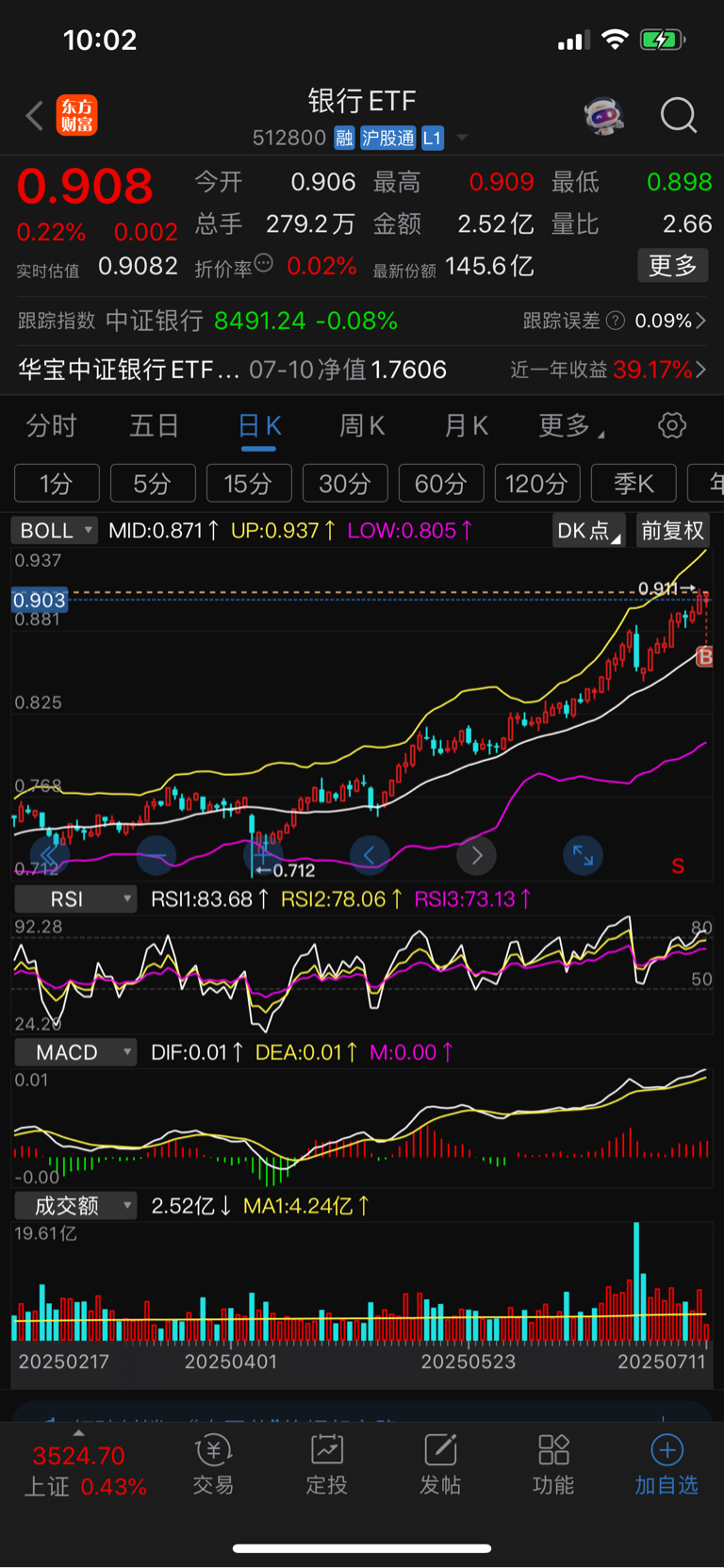724x1568 pixels.
Task: Open tracking error 0.09% details
Action: click(614, 321)
